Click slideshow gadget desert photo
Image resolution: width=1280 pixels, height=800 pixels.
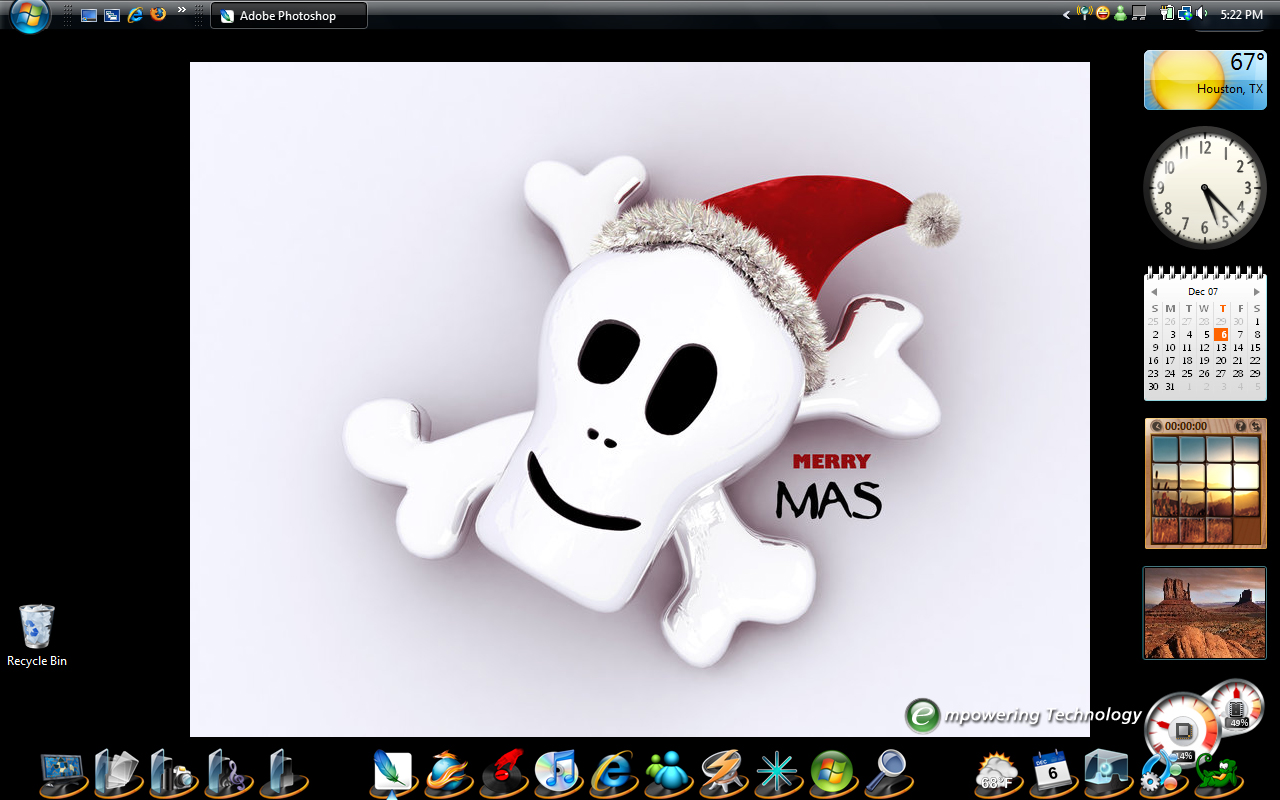[x=1205, y=613]
